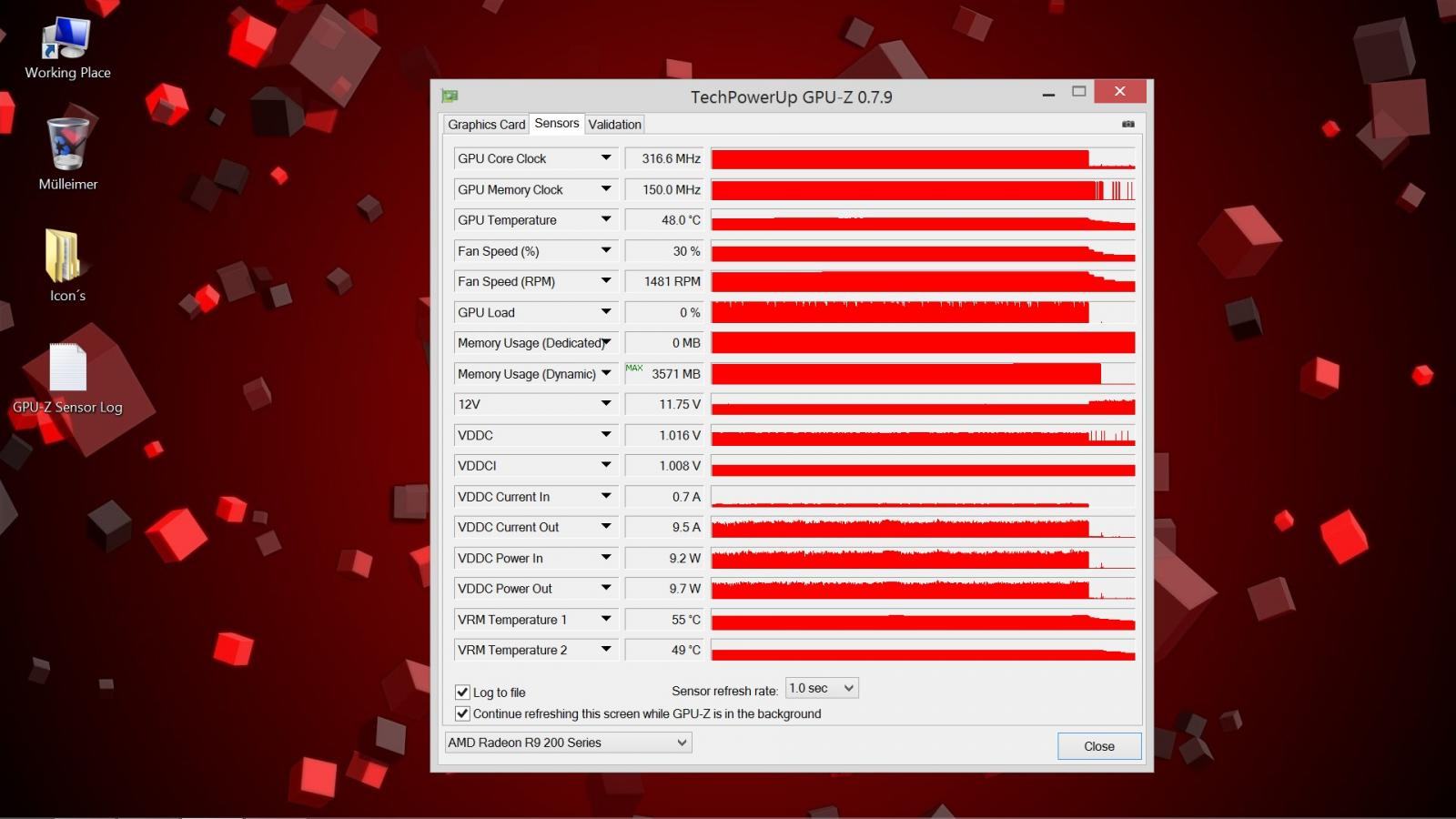Click the VDDC Current Out history graph
This screenshot has height=819, width=1456.
coord(923,527)
